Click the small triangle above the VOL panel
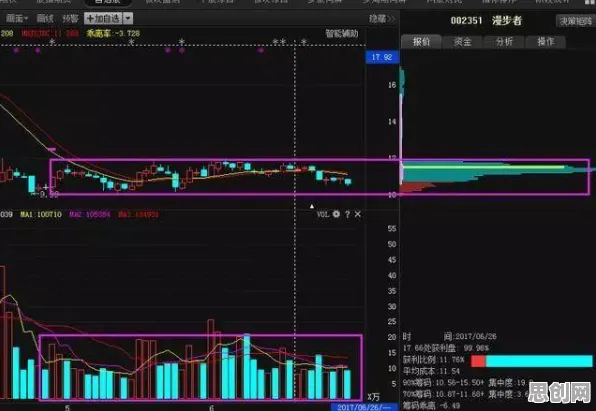Screen dimensions: 596x411 [x=312, y=206]
